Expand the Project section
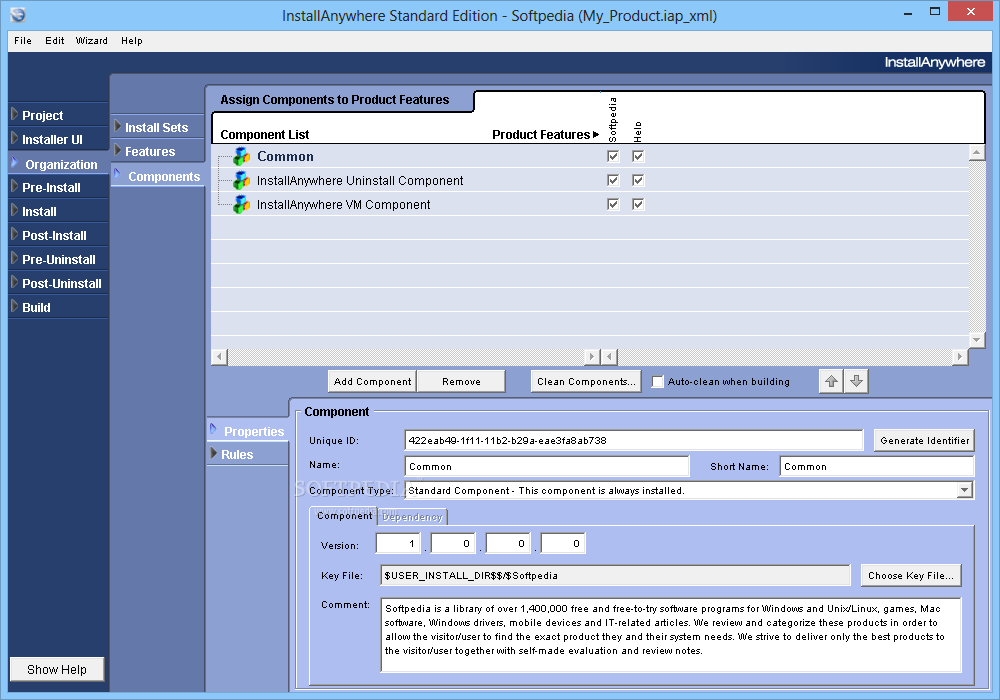Viewport: 1000px width, 700px height. pyautogui.click(x=58, y=115)
